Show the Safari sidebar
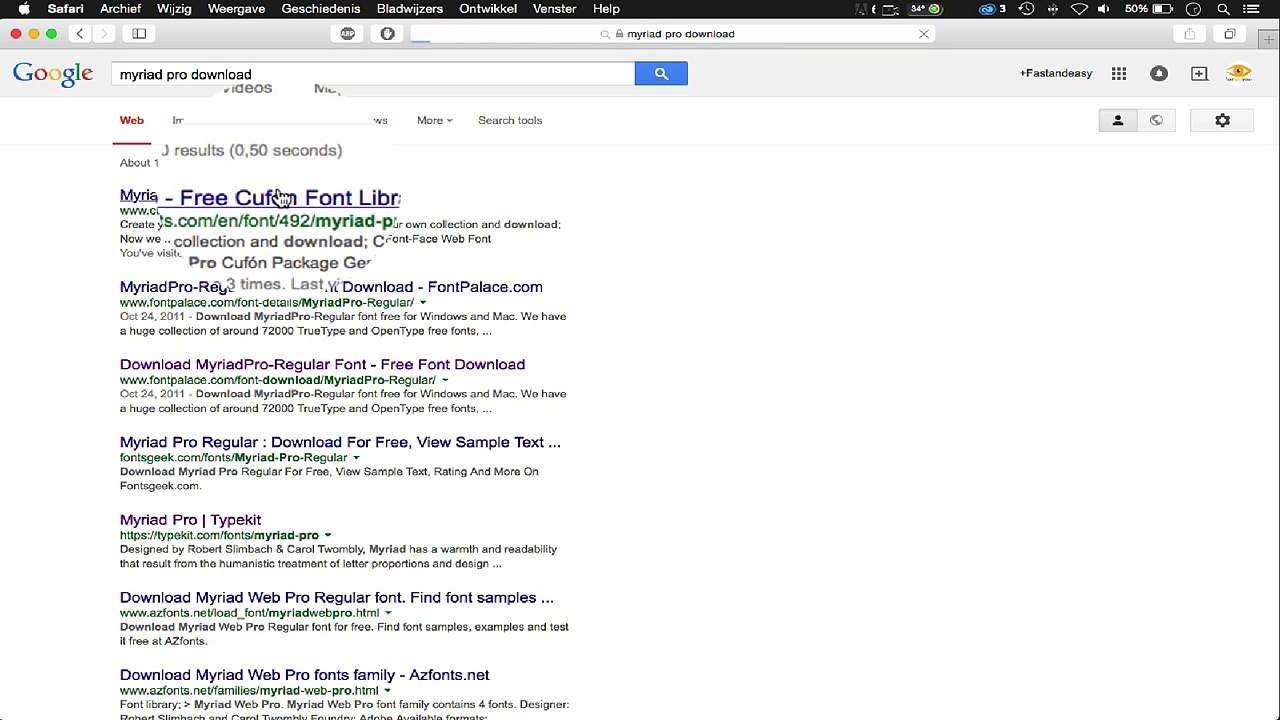Image resolution: width=1280 pixels, height=720 pixels. [139, 34]
